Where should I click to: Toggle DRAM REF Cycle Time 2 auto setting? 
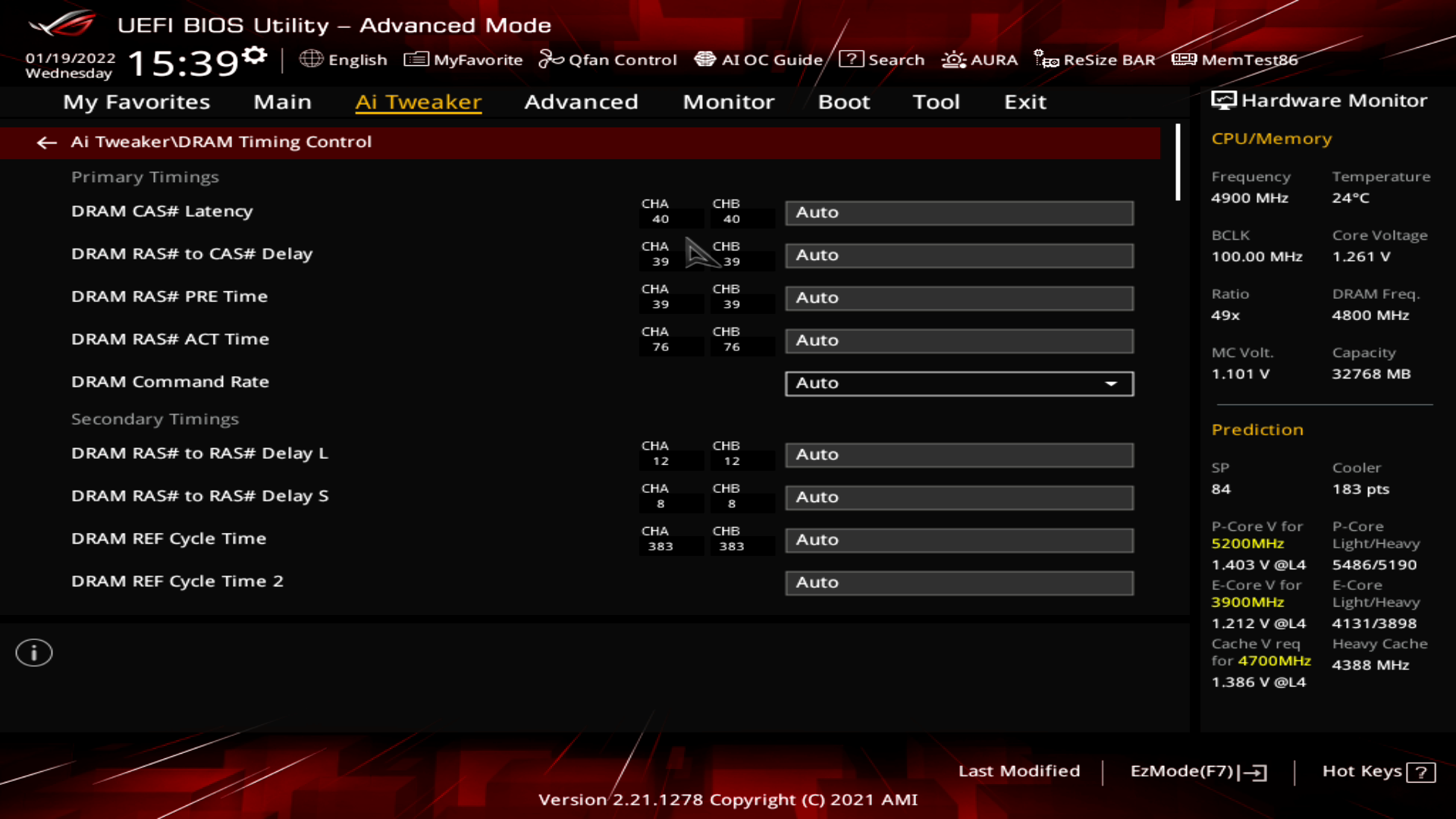[958, 582]
